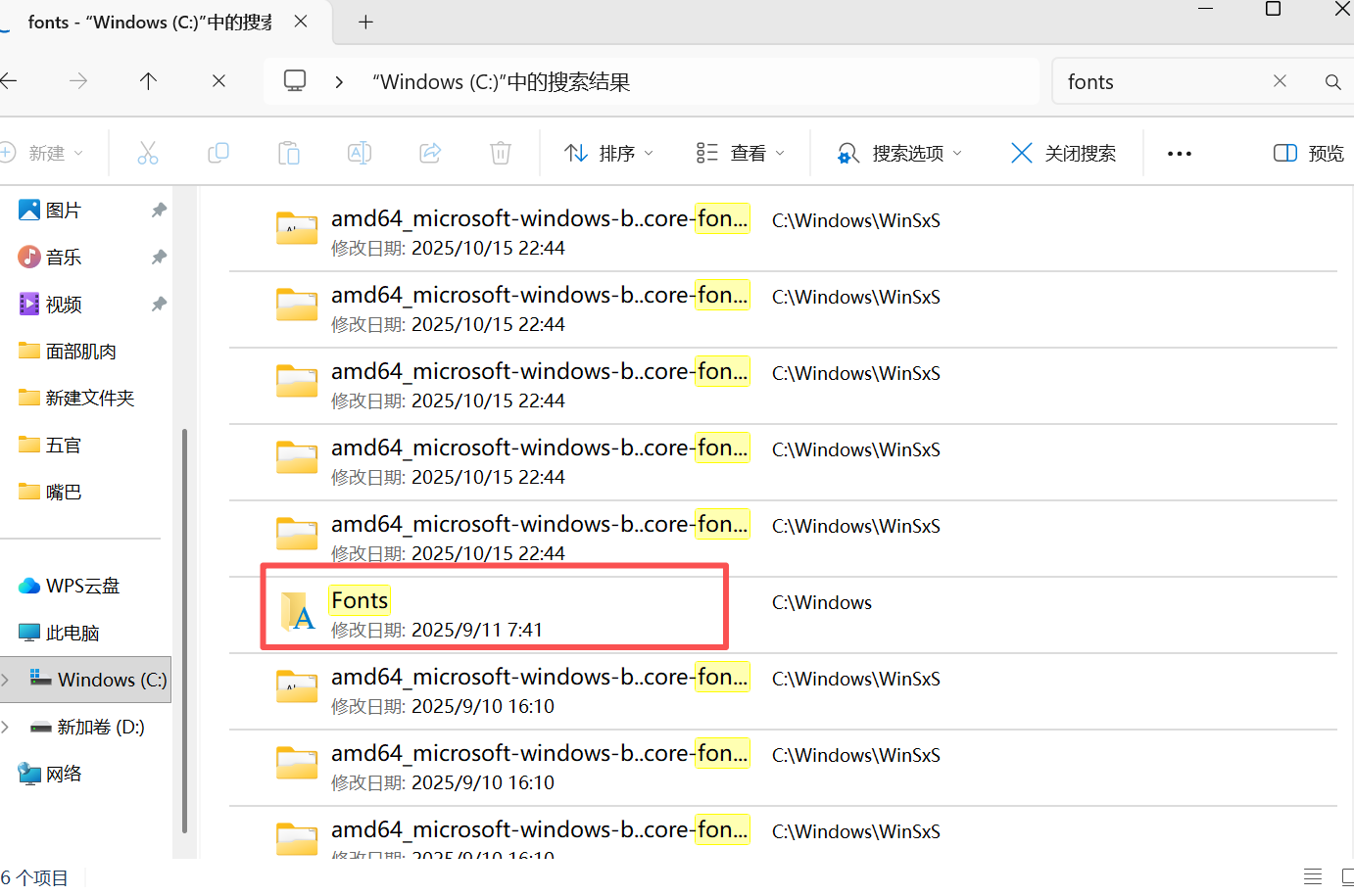Click the Close search button
The image size is (1354, 896).
pos(1063,153)
